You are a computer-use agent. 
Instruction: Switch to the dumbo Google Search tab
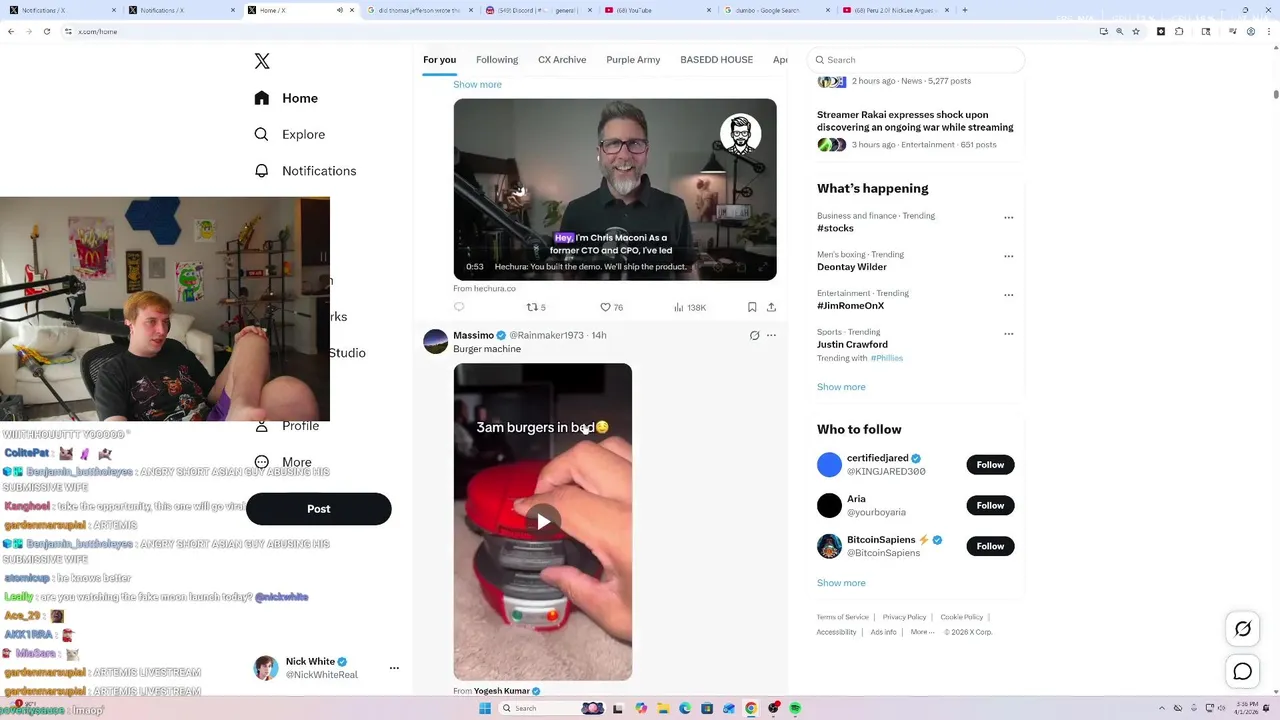[x=772, y=10]
